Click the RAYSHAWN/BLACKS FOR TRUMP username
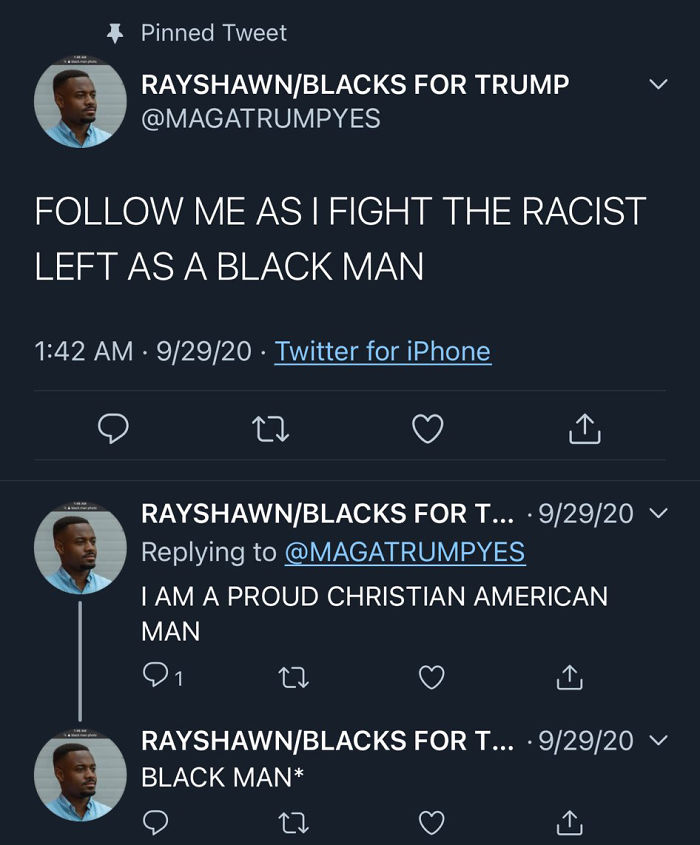 tap(355, 86)
